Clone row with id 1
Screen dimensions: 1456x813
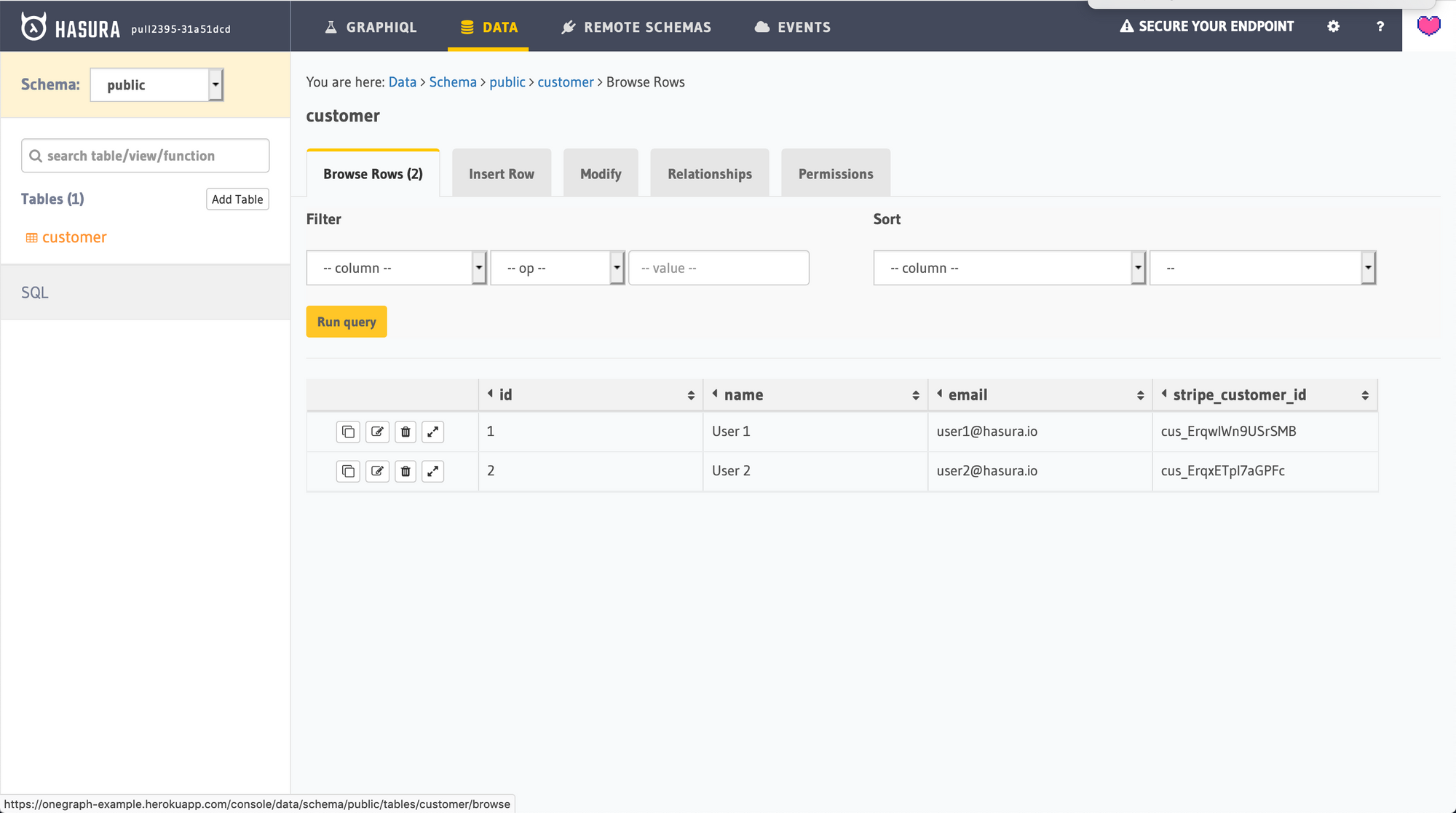(x=348, y=432)
